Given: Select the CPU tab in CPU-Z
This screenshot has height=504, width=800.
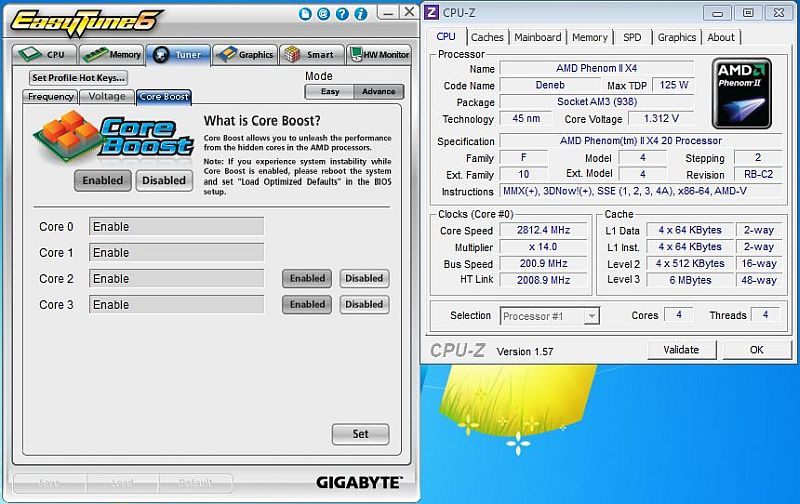Looking at the screenshot, I should (446, 37).
